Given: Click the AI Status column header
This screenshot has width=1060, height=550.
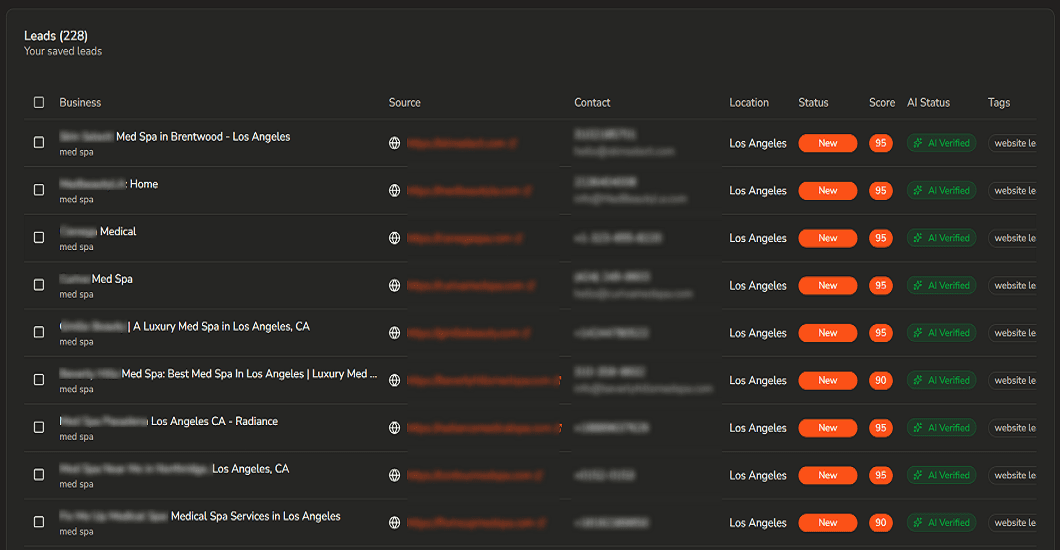Looking at the screenshot, I should [x=928, y=102].
